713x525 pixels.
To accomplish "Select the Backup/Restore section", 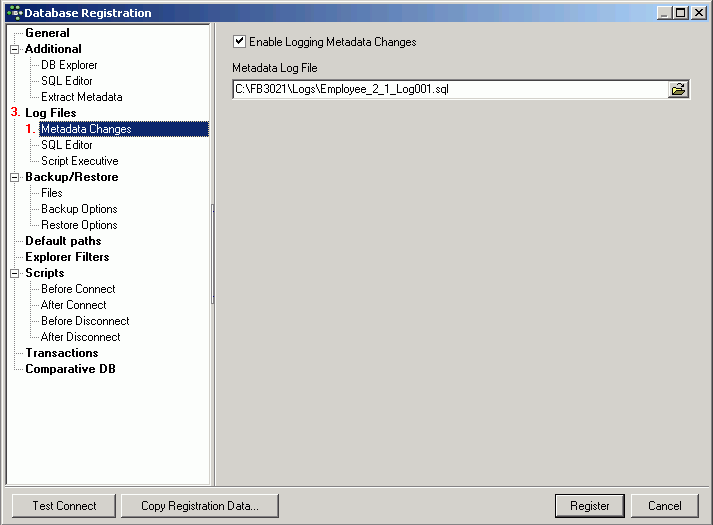I will pyautogui.click(x=72, y=177).
